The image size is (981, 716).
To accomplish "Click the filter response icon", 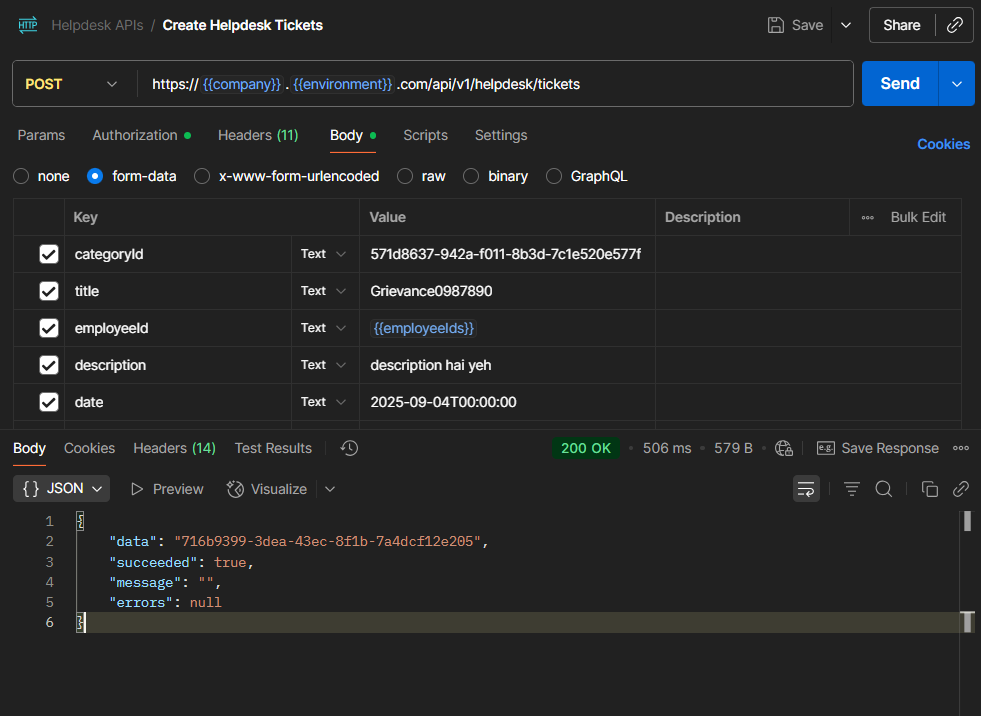I will point(851,489).
